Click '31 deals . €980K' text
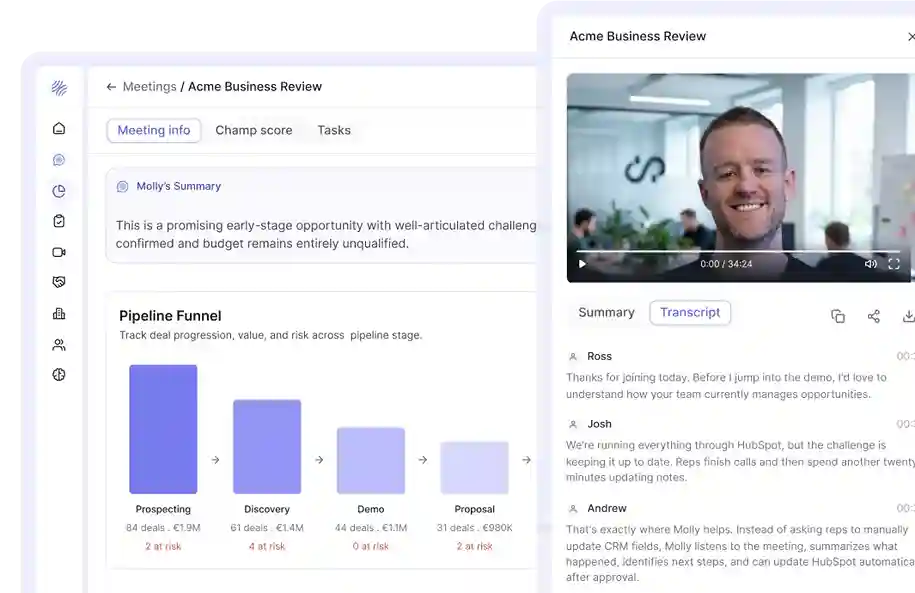 click(x=474, y=528)
